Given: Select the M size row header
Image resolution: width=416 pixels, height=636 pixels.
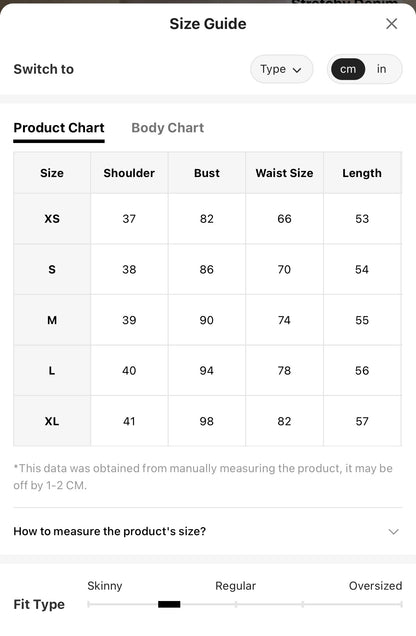Looking at the screenshot, I should click(x=52, y=320).
